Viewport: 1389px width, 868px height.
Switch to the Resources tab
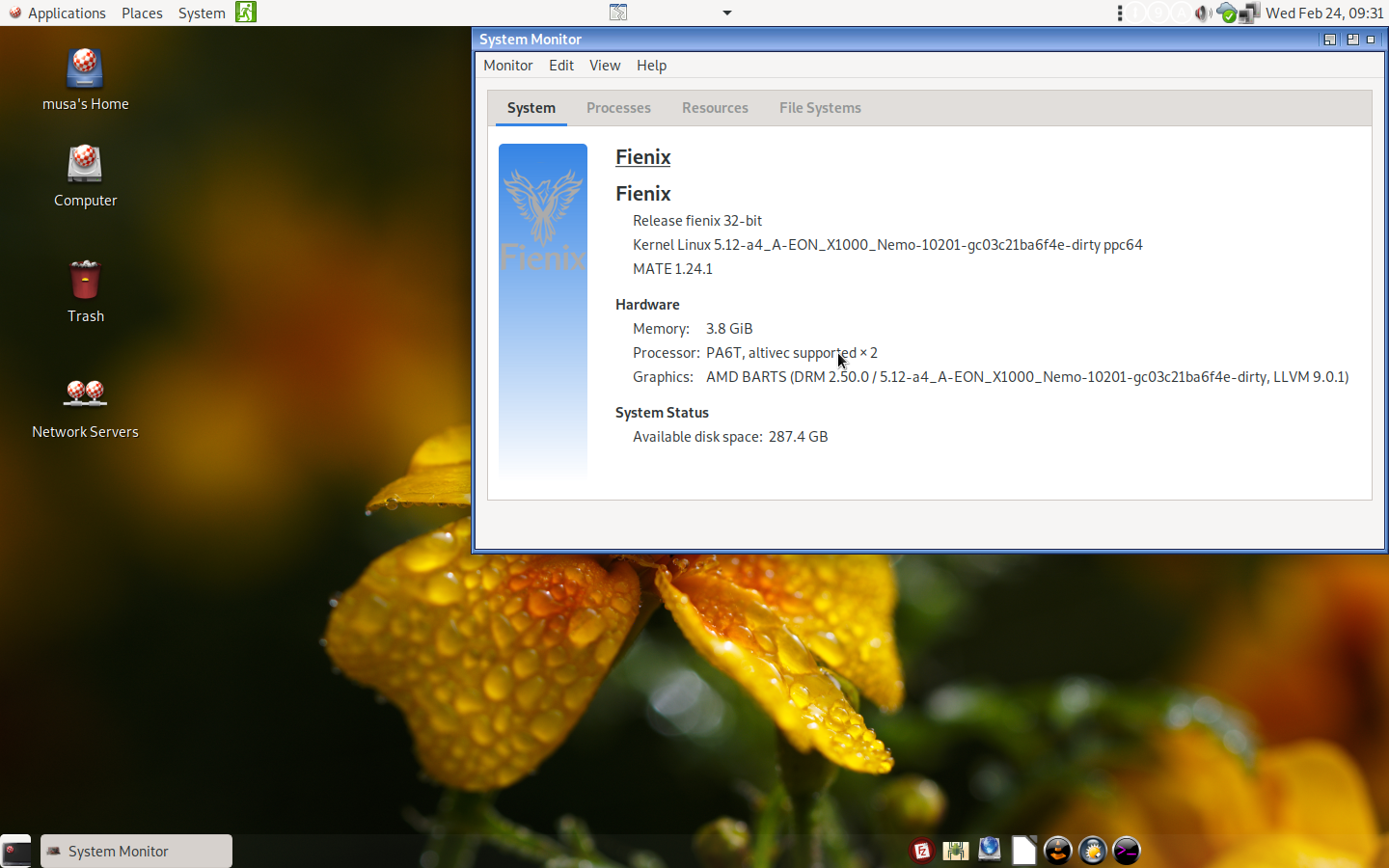[x=715, y=108]
